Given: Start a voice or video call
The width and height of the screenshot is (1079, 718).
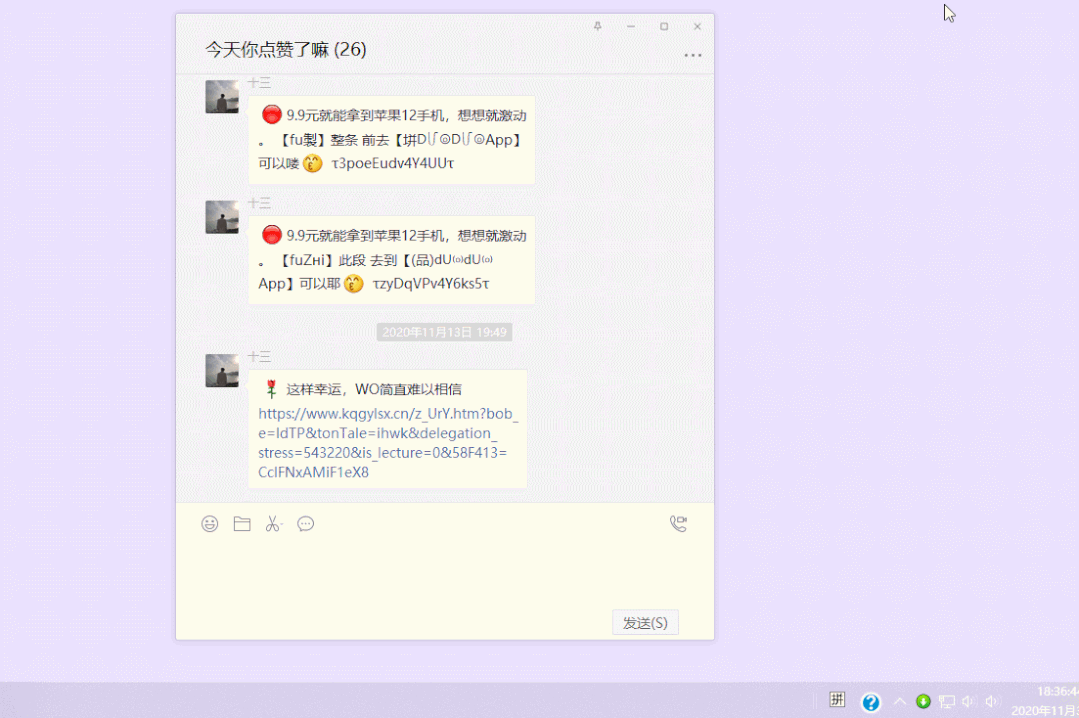Looking at the screenshot, I should (678, 524).
